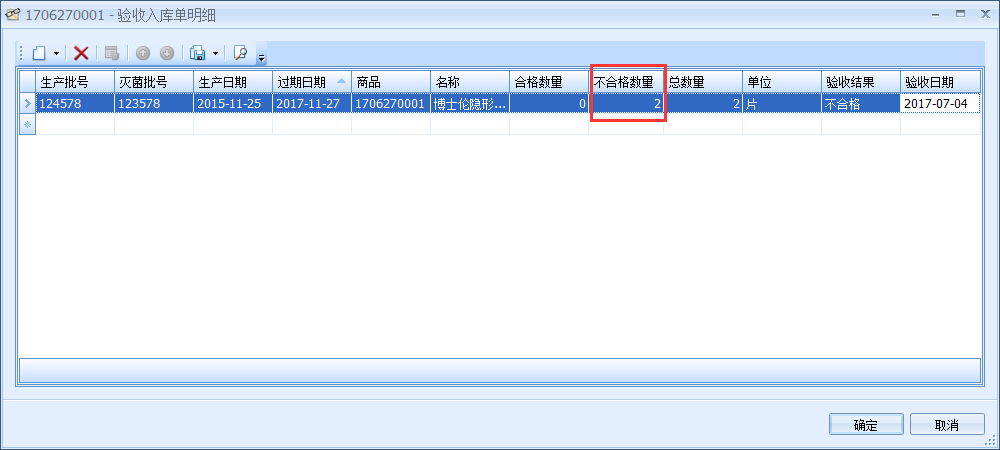Click the magnifier search icon
The image size is (1000, 450).
tap(240, 54)
